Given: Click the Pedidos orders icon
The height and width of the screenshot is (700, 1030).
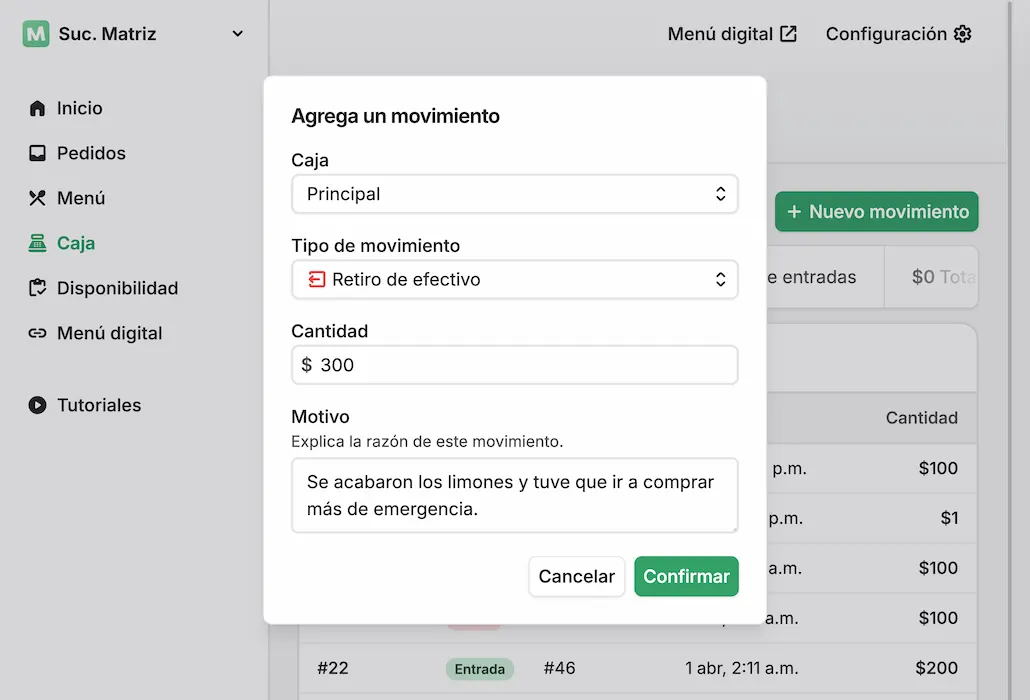Looking at the screenshot, I should pos(37,153).
